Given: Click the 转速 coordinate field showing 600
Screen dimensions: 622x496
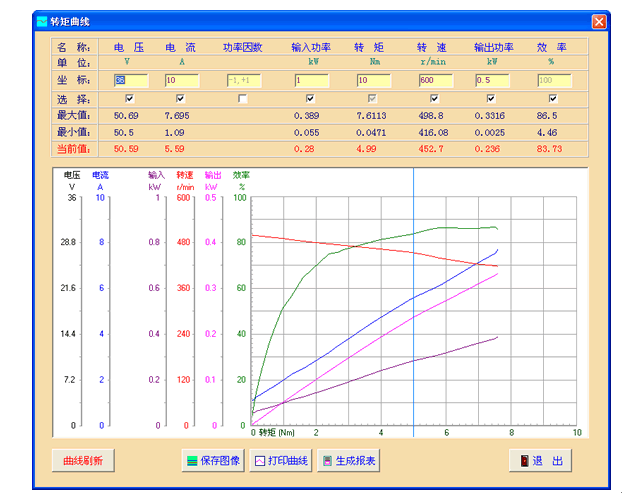Looking at the screenshot, I should click(x=435, y=80).
